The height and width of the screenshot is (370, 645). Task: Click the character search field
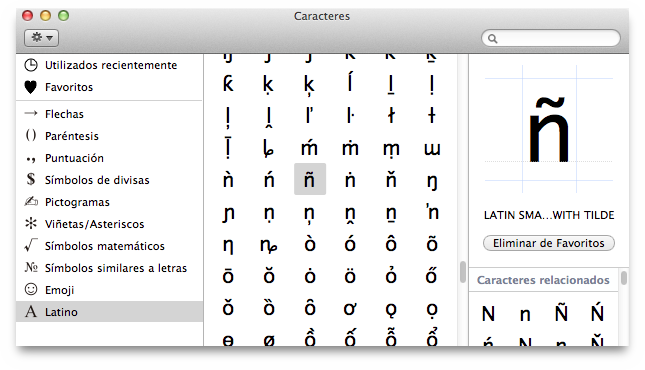pos(551,38)
